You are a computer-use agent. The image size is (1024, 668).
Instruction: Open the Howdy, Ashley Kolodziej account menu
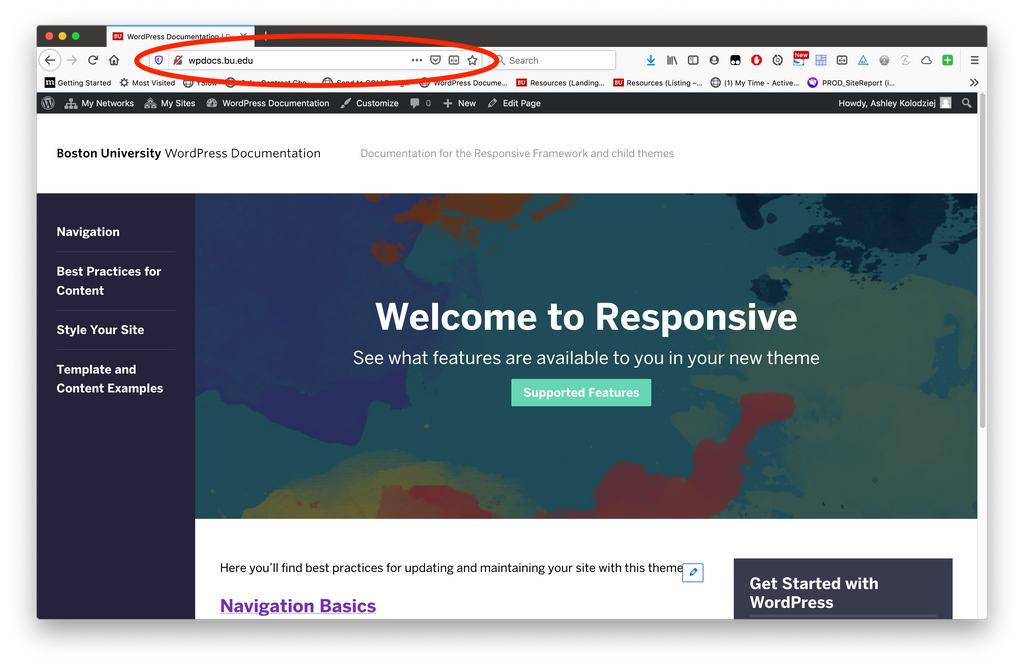(894, 103)
